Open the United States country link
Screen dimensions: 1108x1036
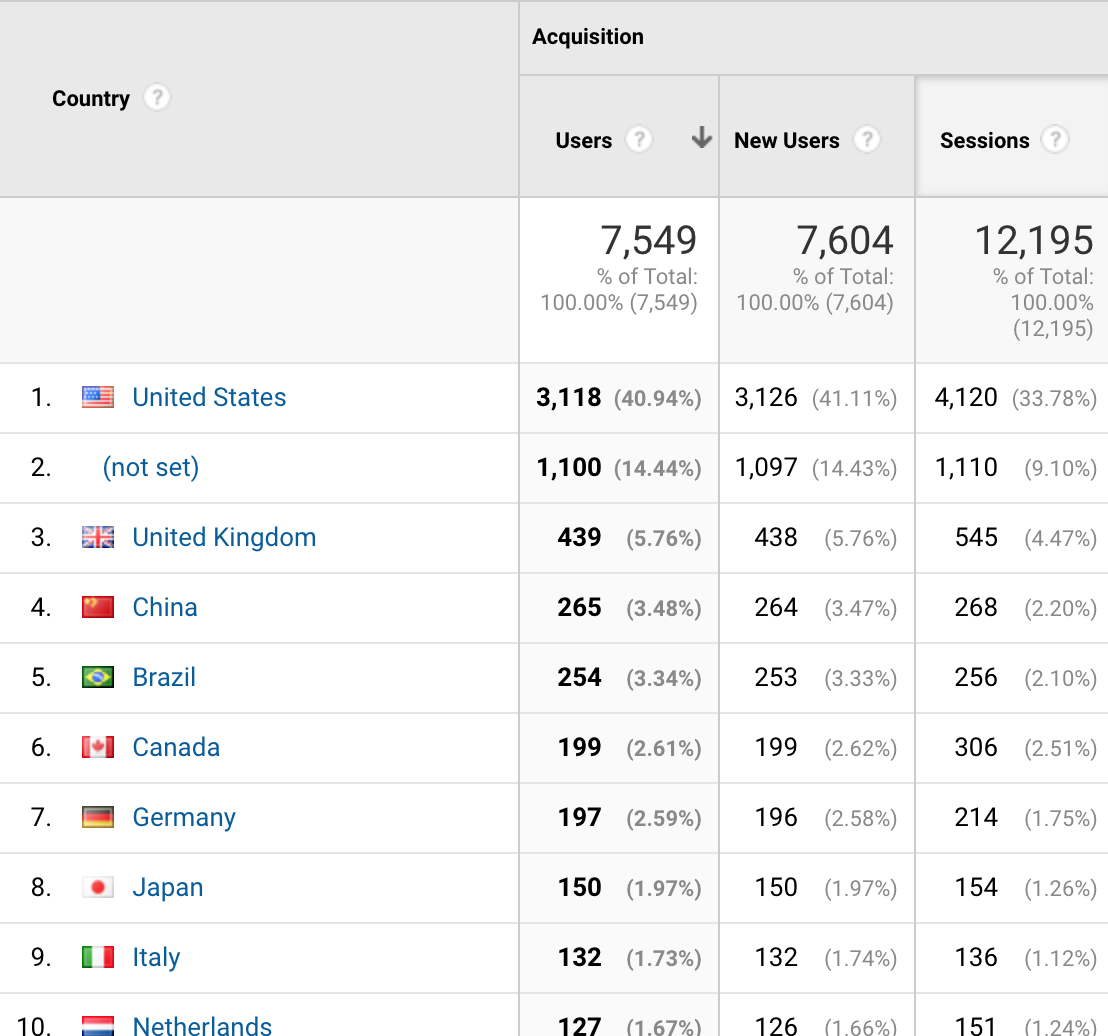(x=209, y=397)
